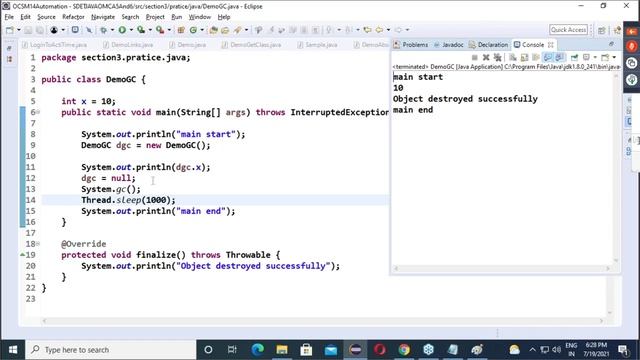Toggle Pin Console button

(574, 58)
